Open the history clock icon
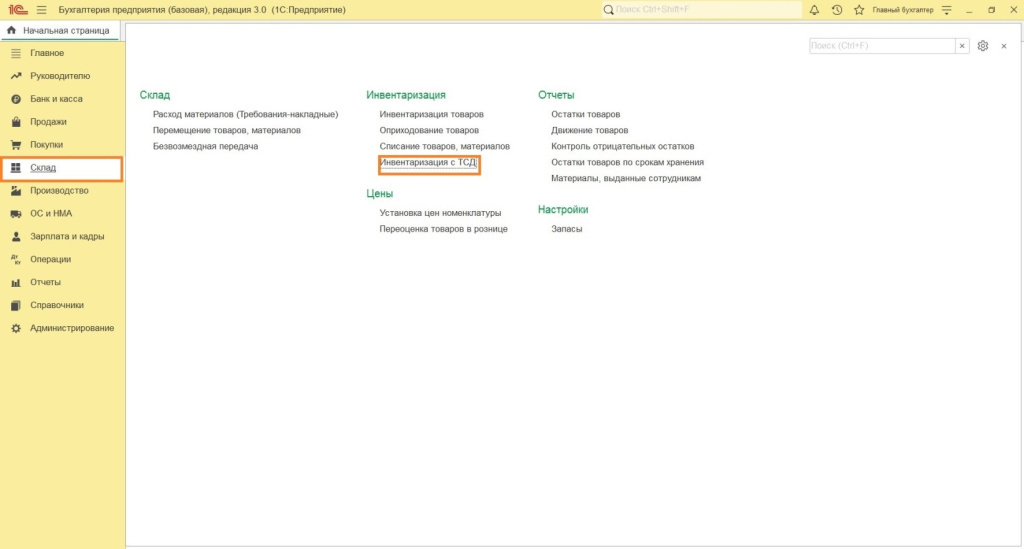The height and width of the screenshot is (549, 1024). [837, 10]
